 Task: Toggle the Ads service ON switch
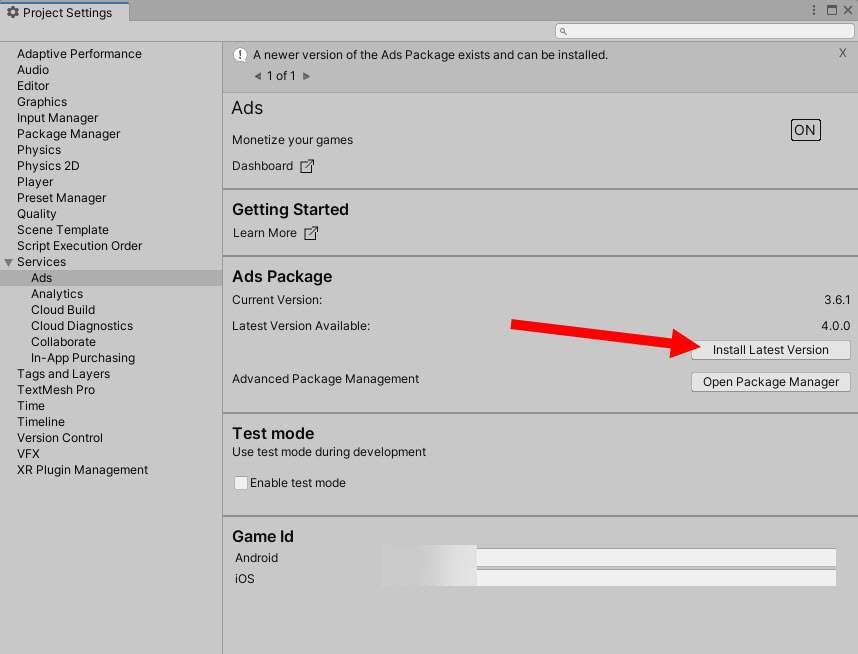pos(805,130)
